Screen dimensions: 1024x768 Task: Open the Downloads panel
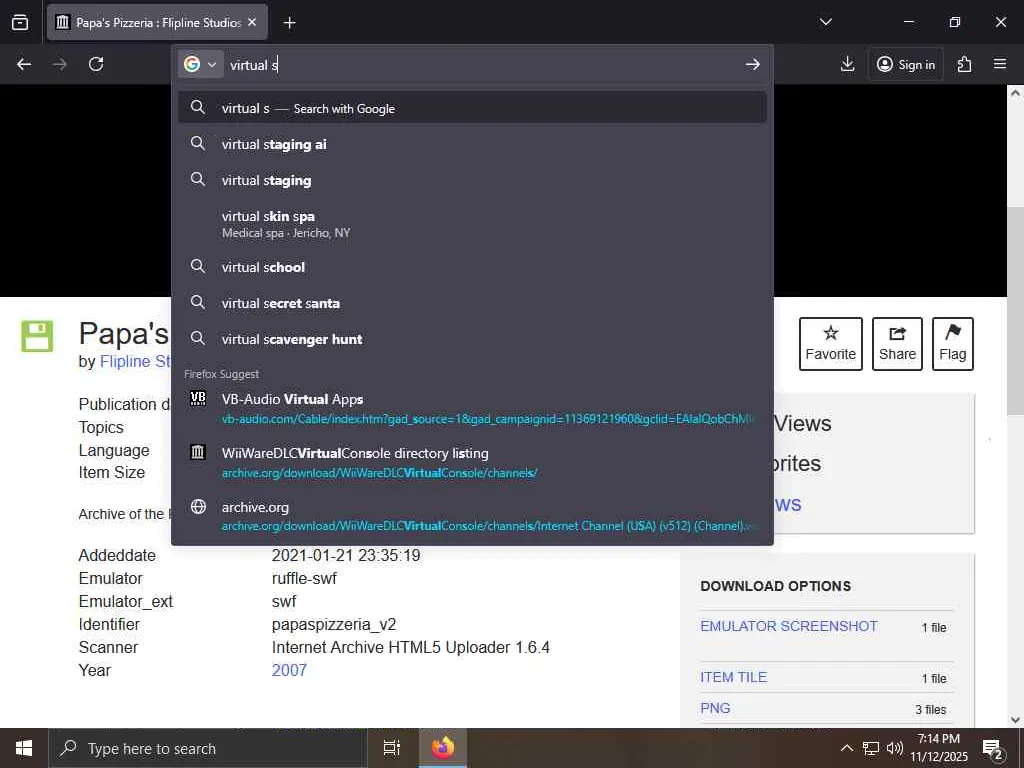(x=847, y=64)
